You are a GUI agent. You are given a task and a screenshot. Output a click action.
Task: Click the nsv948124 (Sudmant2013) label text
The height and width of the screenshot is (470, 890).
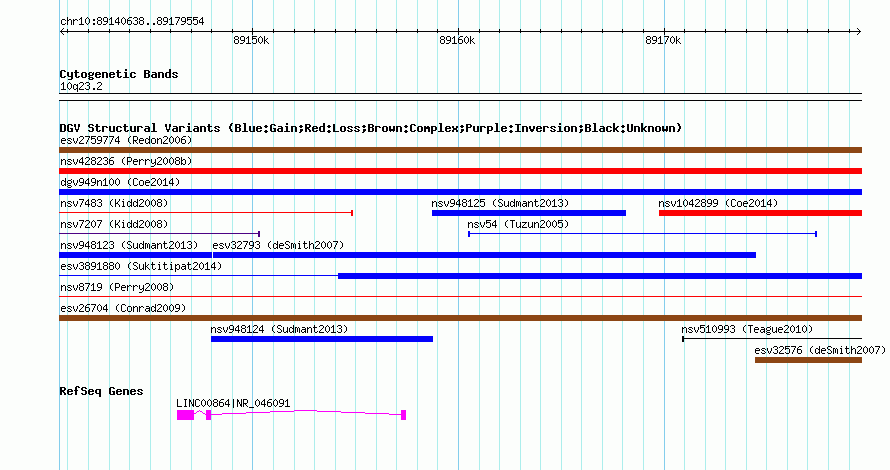coord(279,329)
